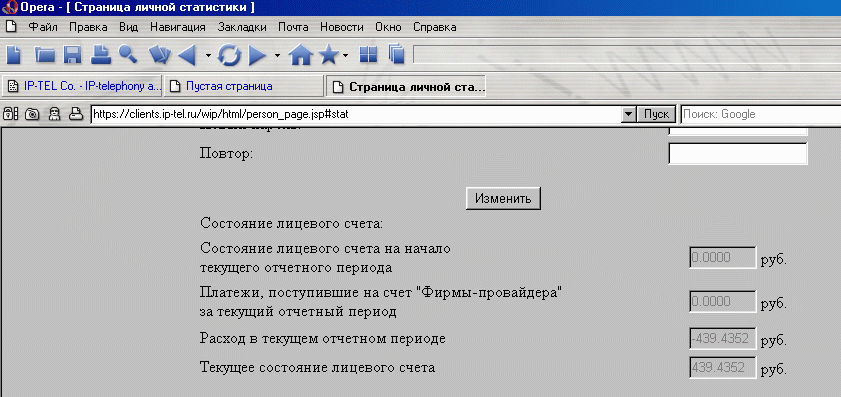Viewport: 841px width, 397px height.
Task: Click the Save floppy disk icon
Action: pos(72,55)
